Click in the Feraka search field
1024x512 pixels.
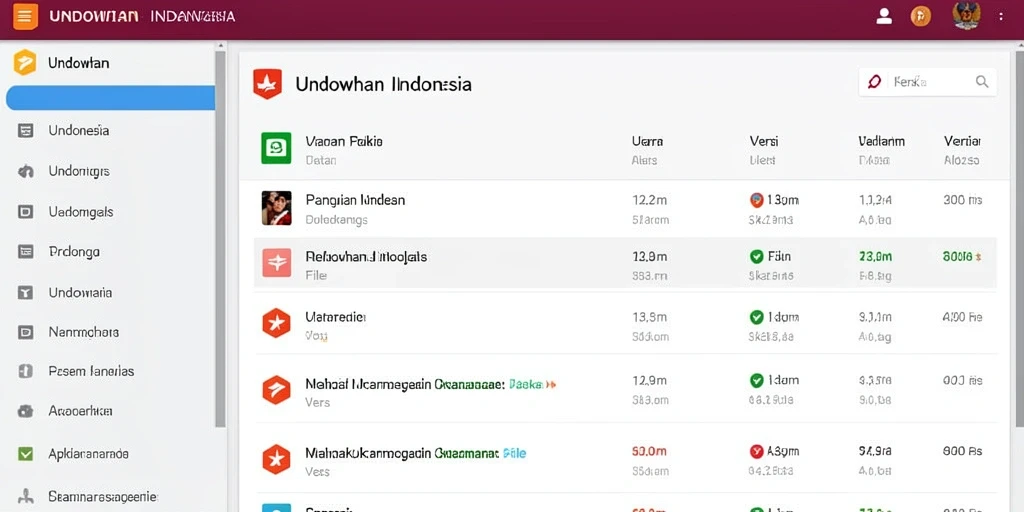pos(927,82)
